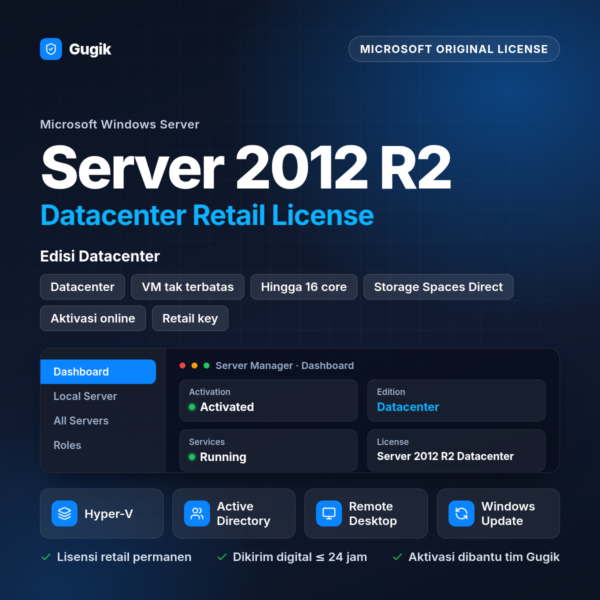Click the red window dot in Server Manager
This screenshot has height=600, width=600.
pos(183,366)
